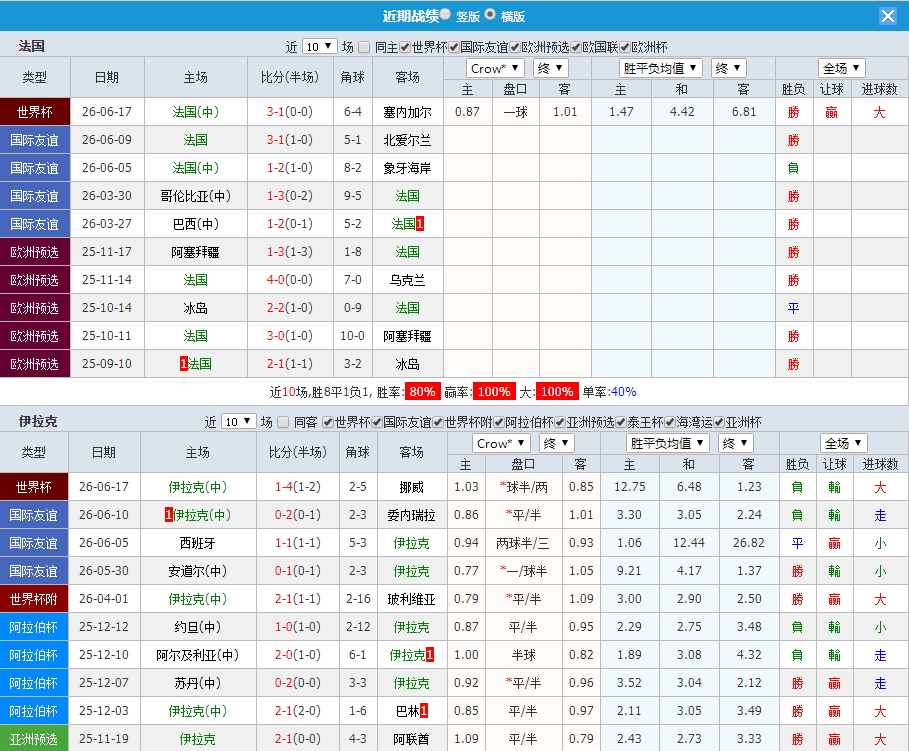
Task: Open Iraq 终 dropdown beside 胜平负均值
Action: 736,444
